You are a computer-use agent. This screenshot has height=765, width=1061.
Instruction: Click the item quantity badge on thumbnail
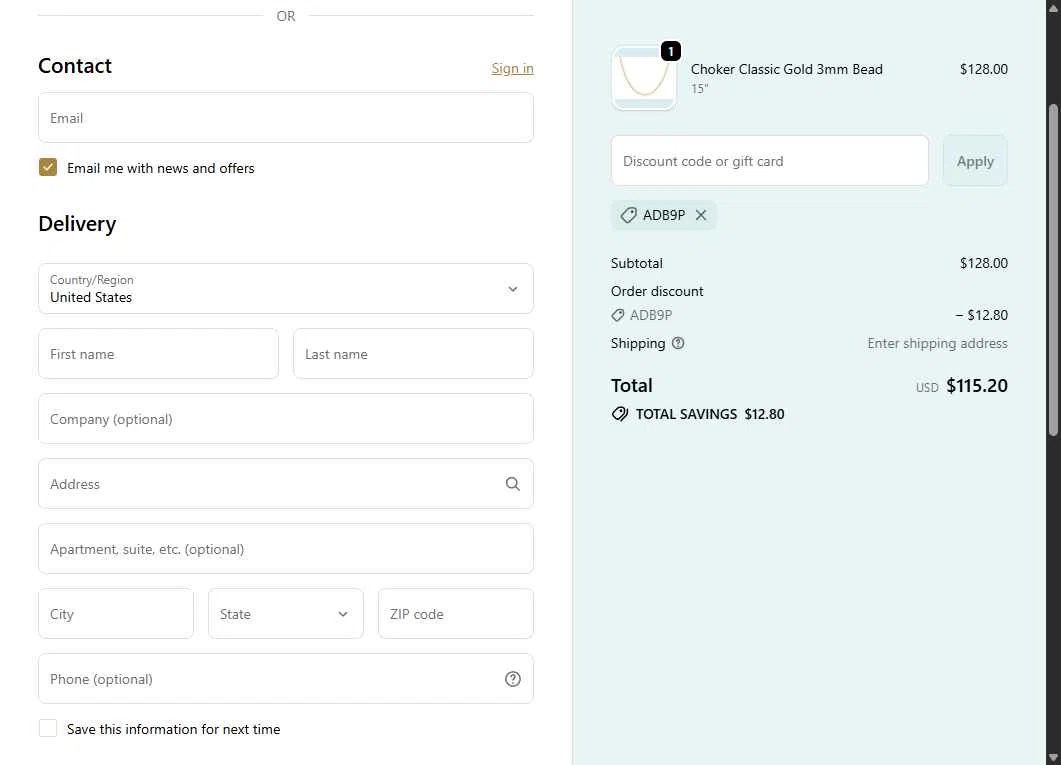pyautogui.click(x=670, y=51)
